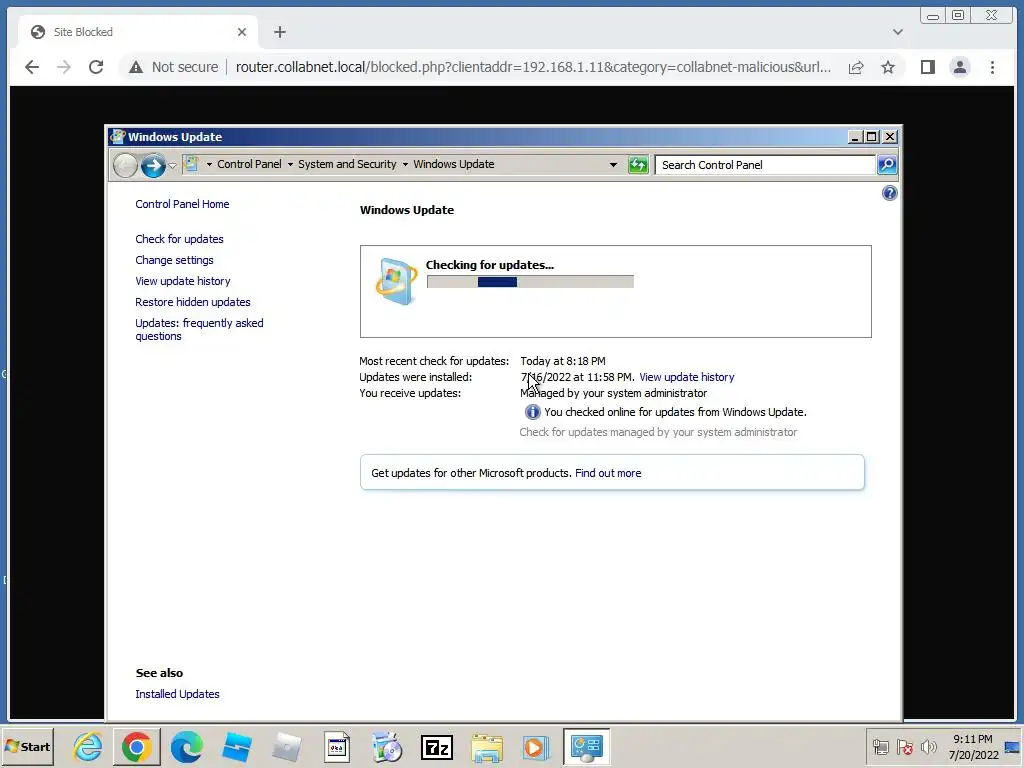Viewport: 1024px width, 768px height.
Task: Open Updates frequently asked questions link
Action: 199,330
